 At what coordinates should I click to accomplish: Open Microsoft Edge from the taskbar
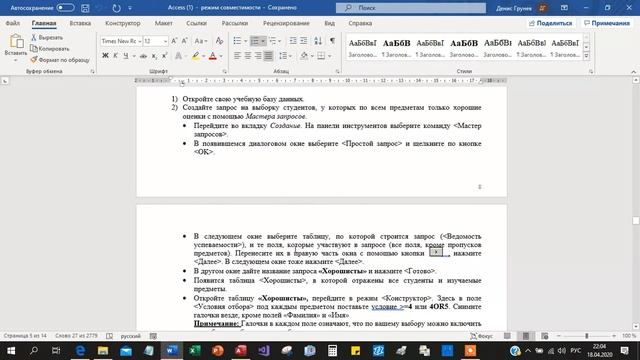80,351
